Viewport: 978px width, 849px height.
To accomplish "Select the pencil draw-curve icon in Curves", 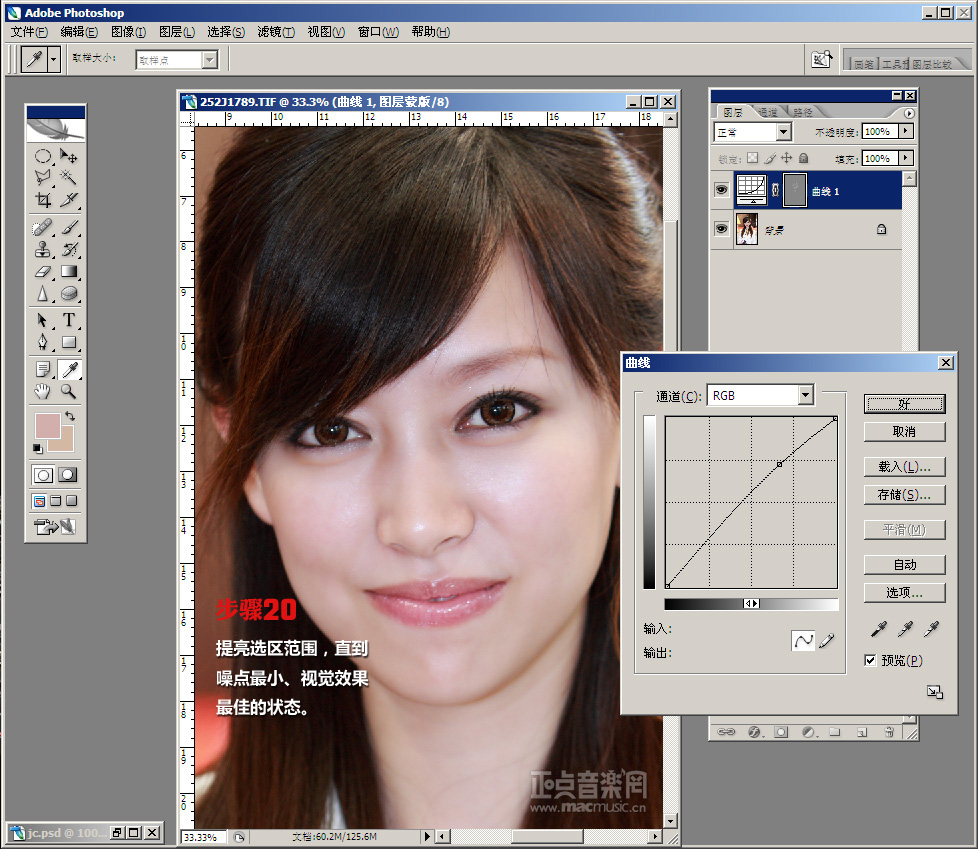I will [827, 641].
